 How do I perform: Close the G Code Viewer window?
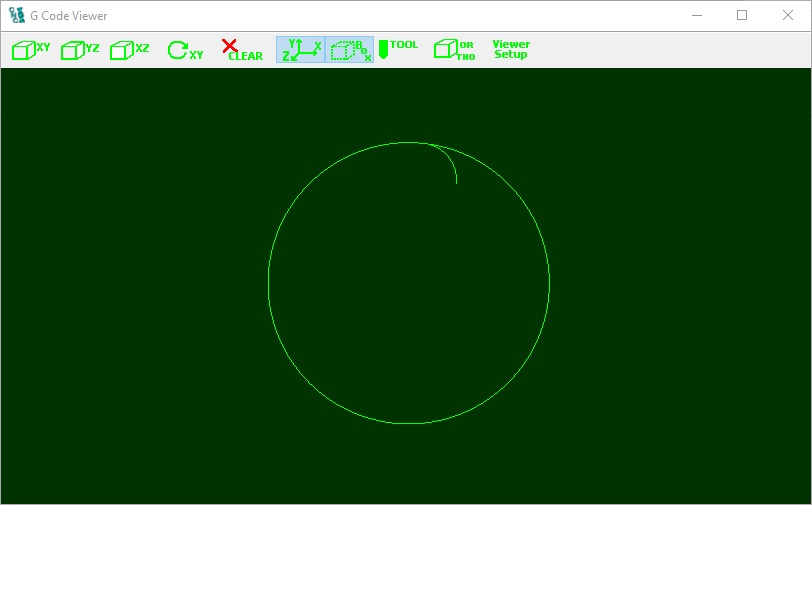[x=788, y=16]
